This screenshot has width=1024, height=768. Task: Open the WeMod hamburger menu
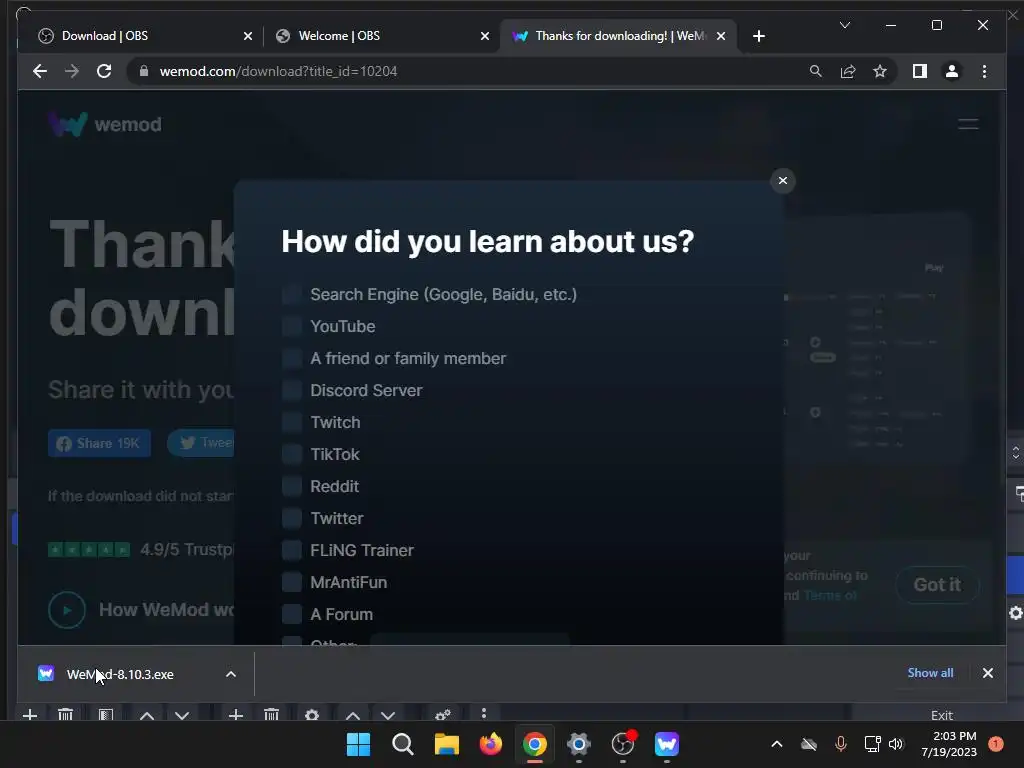(x=968, y=124)
